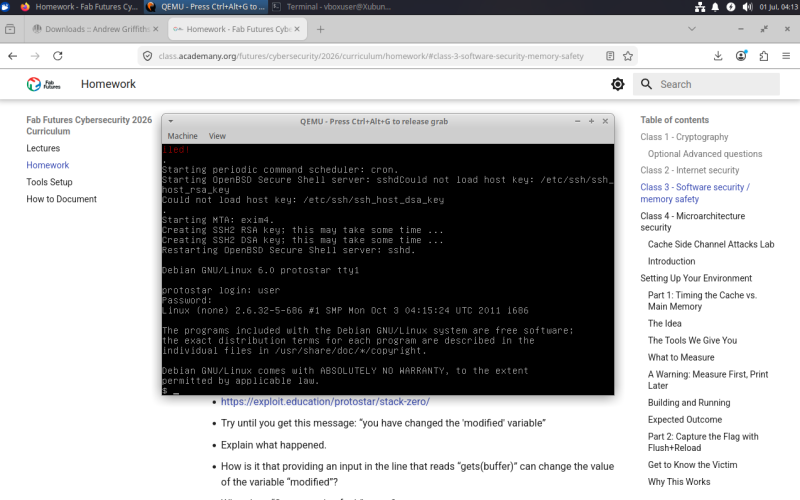Open Lectures in the left sidebar
This screenshot has width=800, height=500.
pos(43,148)
